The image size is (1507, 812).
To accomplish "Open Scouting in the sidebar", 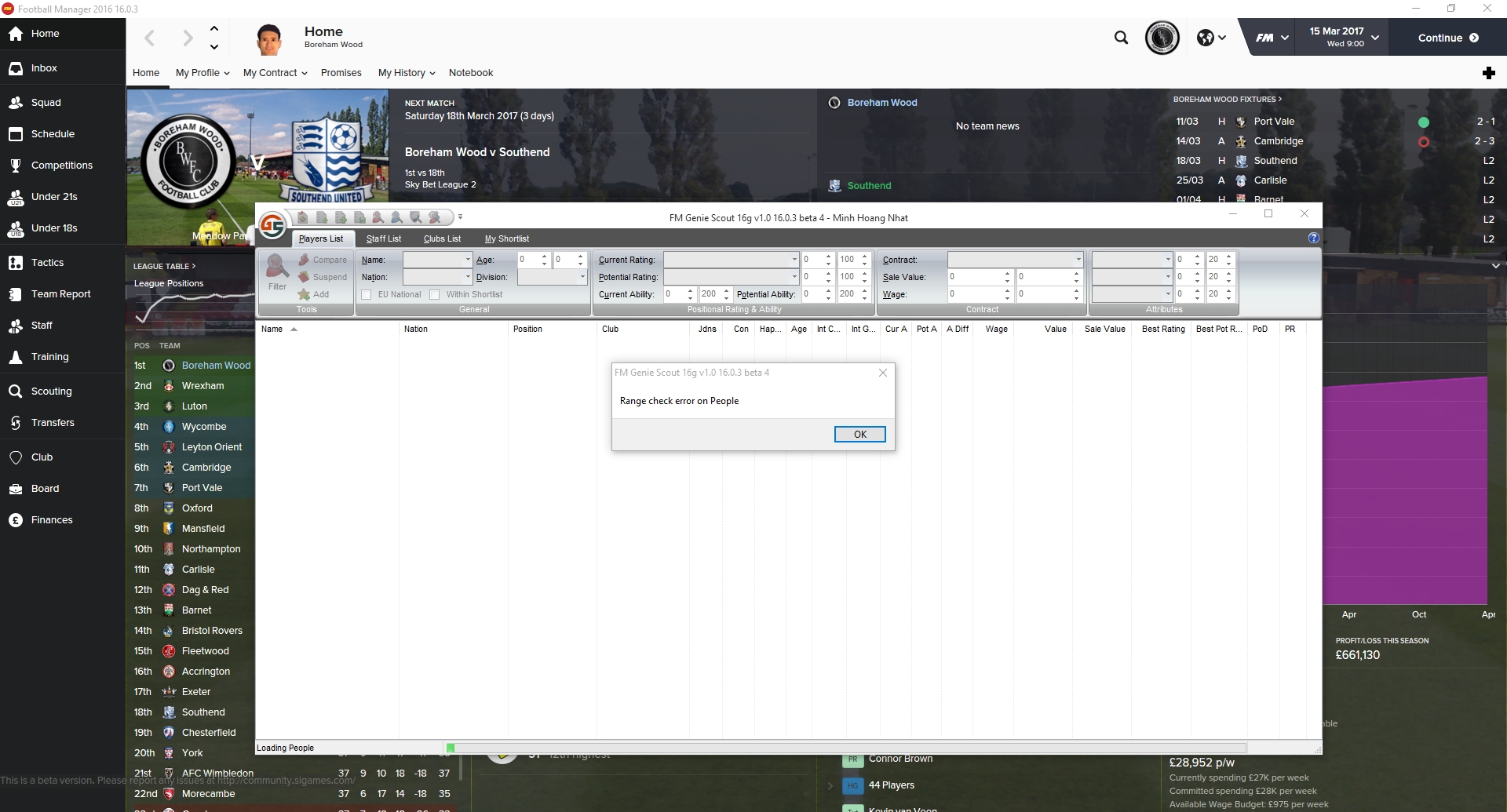I will tap(63, 391).
